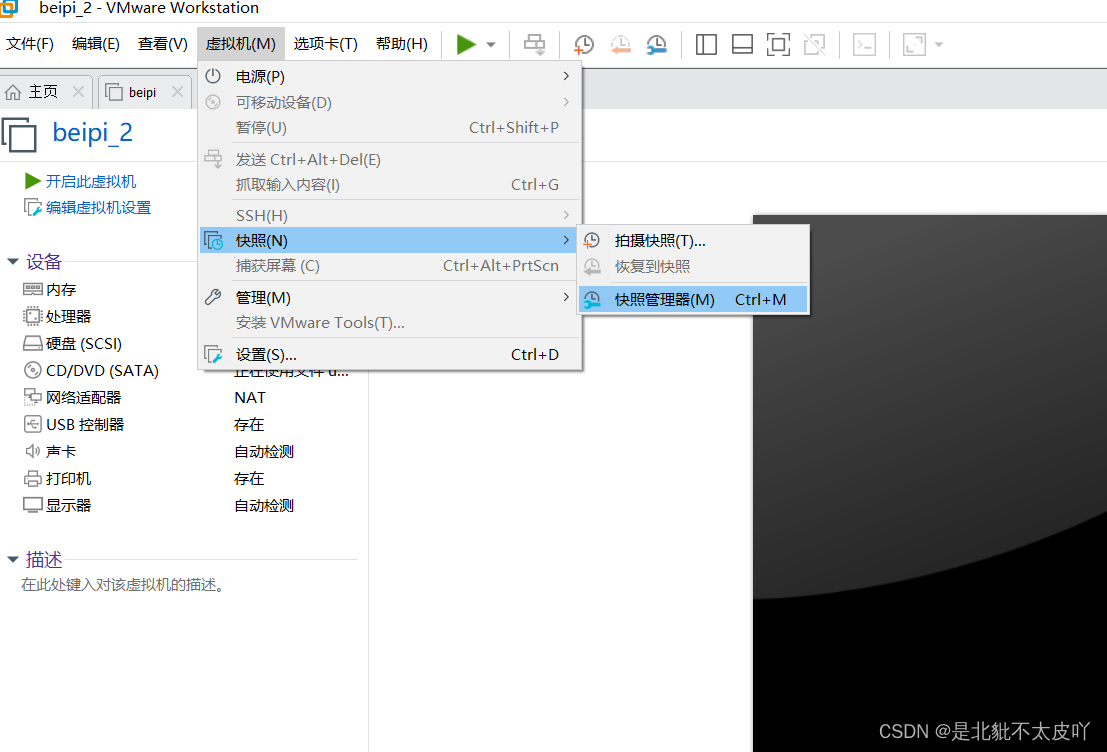
Task: Click the 电源 power icon in menu
Action: (x=213, y=76)
